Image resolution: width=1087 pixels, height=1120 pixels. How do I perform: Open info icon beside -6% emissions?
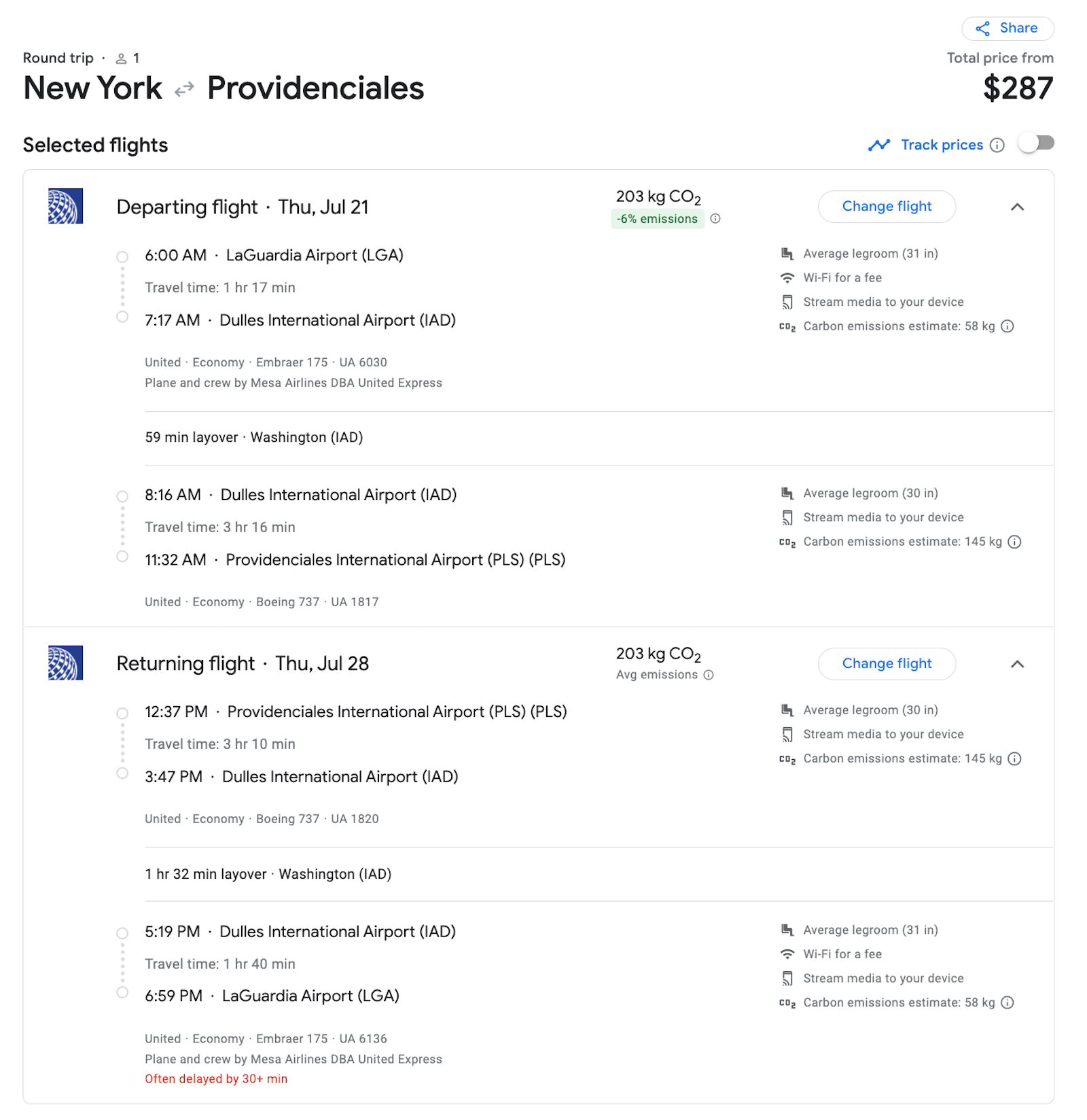[715, 219]
